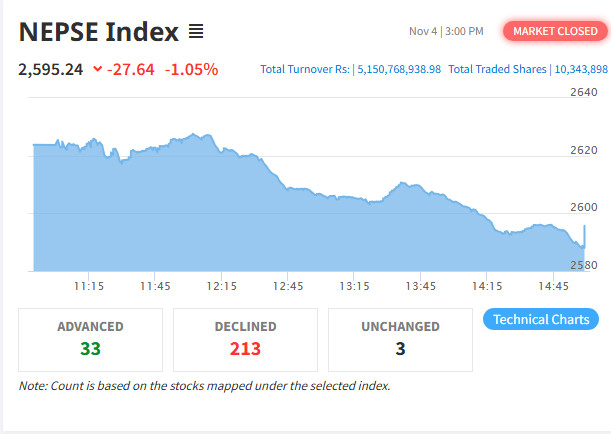Click the MARKET CLOSED status badge
This screenshot has height=434, width=611.
click(x=553, y=31)
